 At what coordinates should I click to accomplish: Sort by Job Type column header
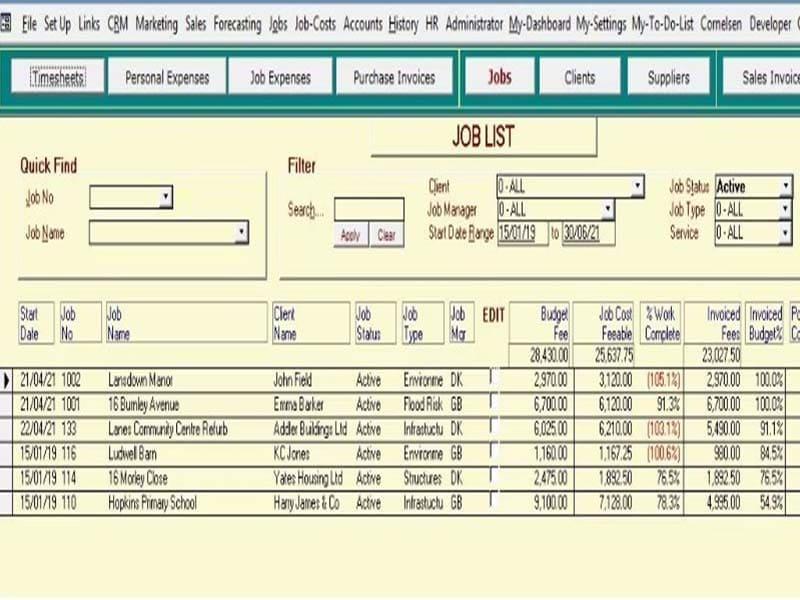pos(422,323)
